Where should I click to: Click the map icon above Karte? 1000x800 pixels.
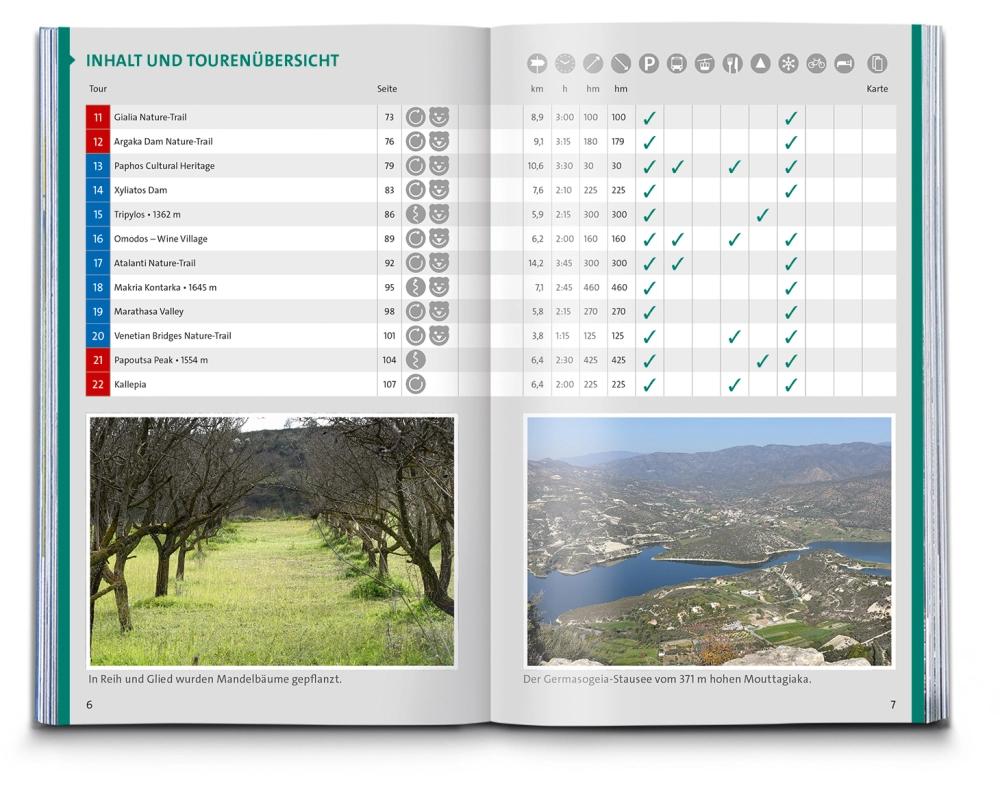click(x=877, y=64)
